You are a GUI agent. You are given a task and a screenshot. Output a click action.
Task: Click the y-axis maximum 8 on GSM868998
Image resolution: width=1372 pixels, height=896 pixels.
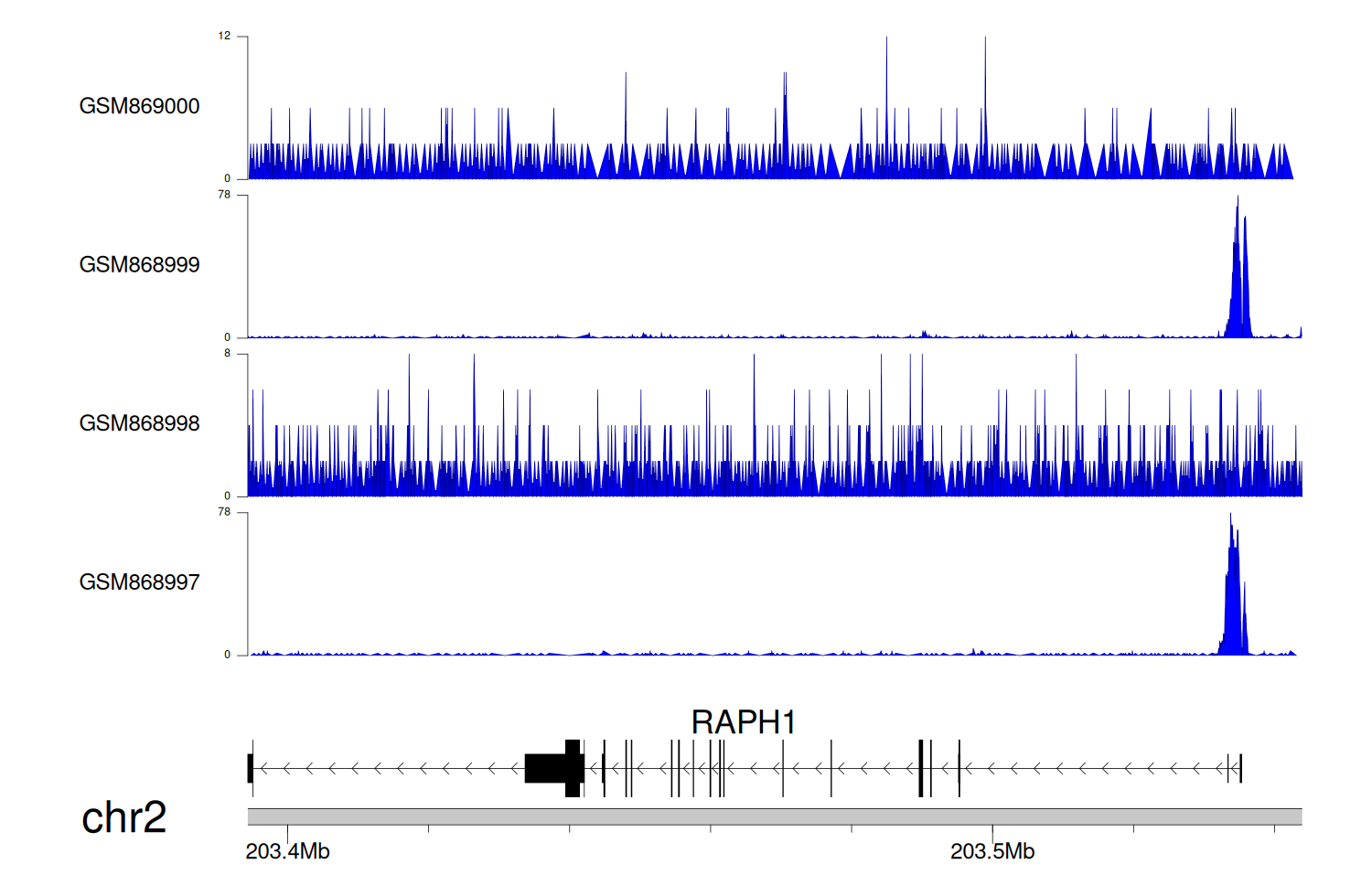[x=227, y=354]
